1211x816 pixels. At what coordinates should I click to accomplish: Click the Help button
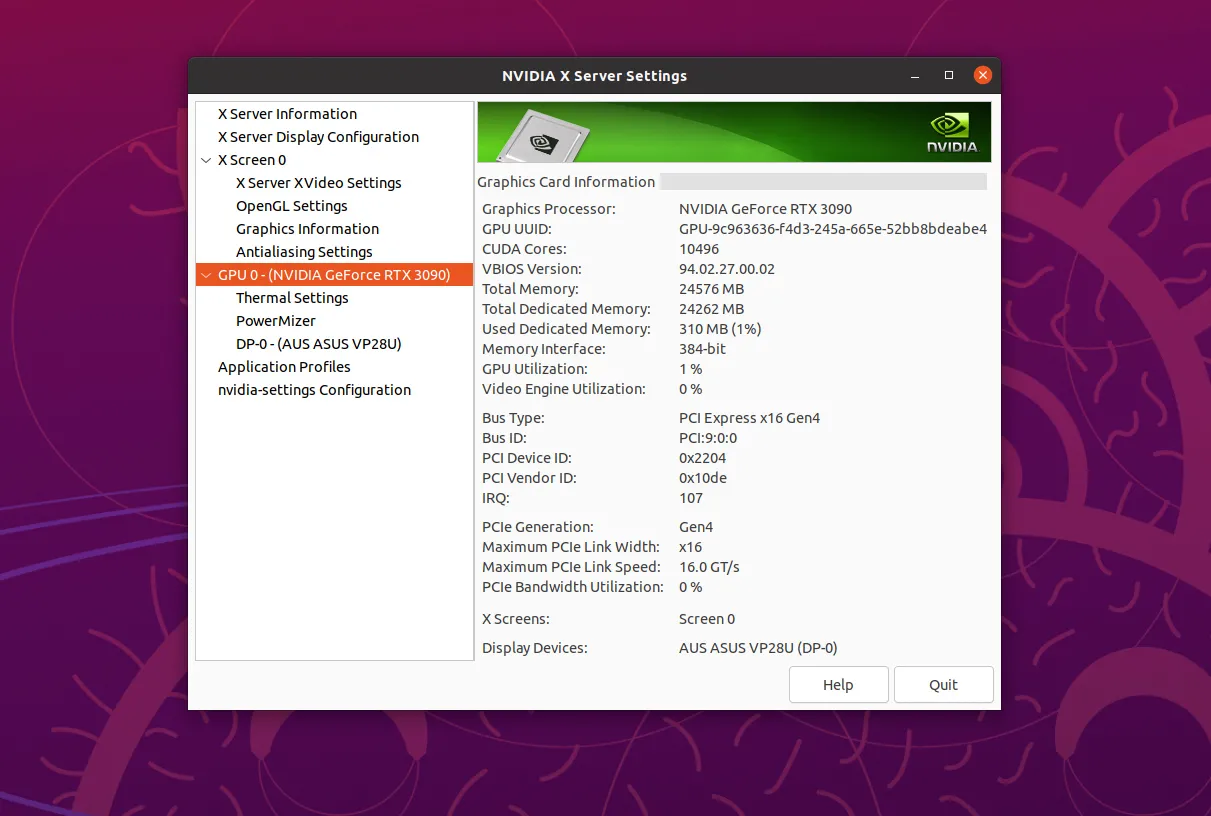coord(838,685)
